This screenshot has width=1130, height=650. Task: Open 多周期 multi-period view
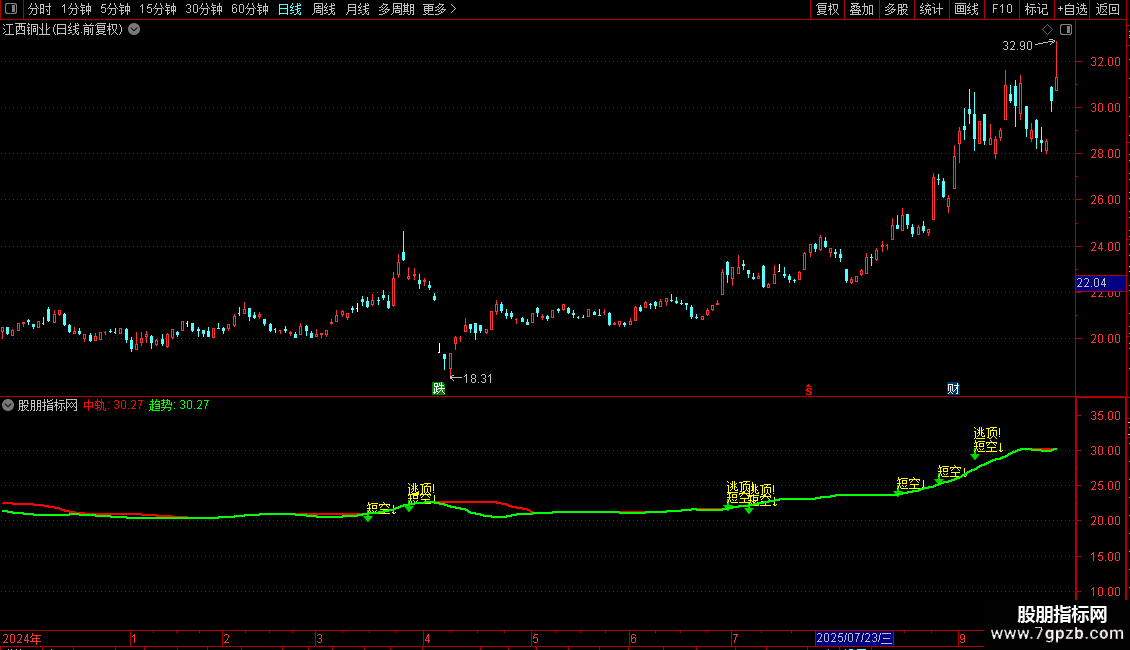point(396,9)
